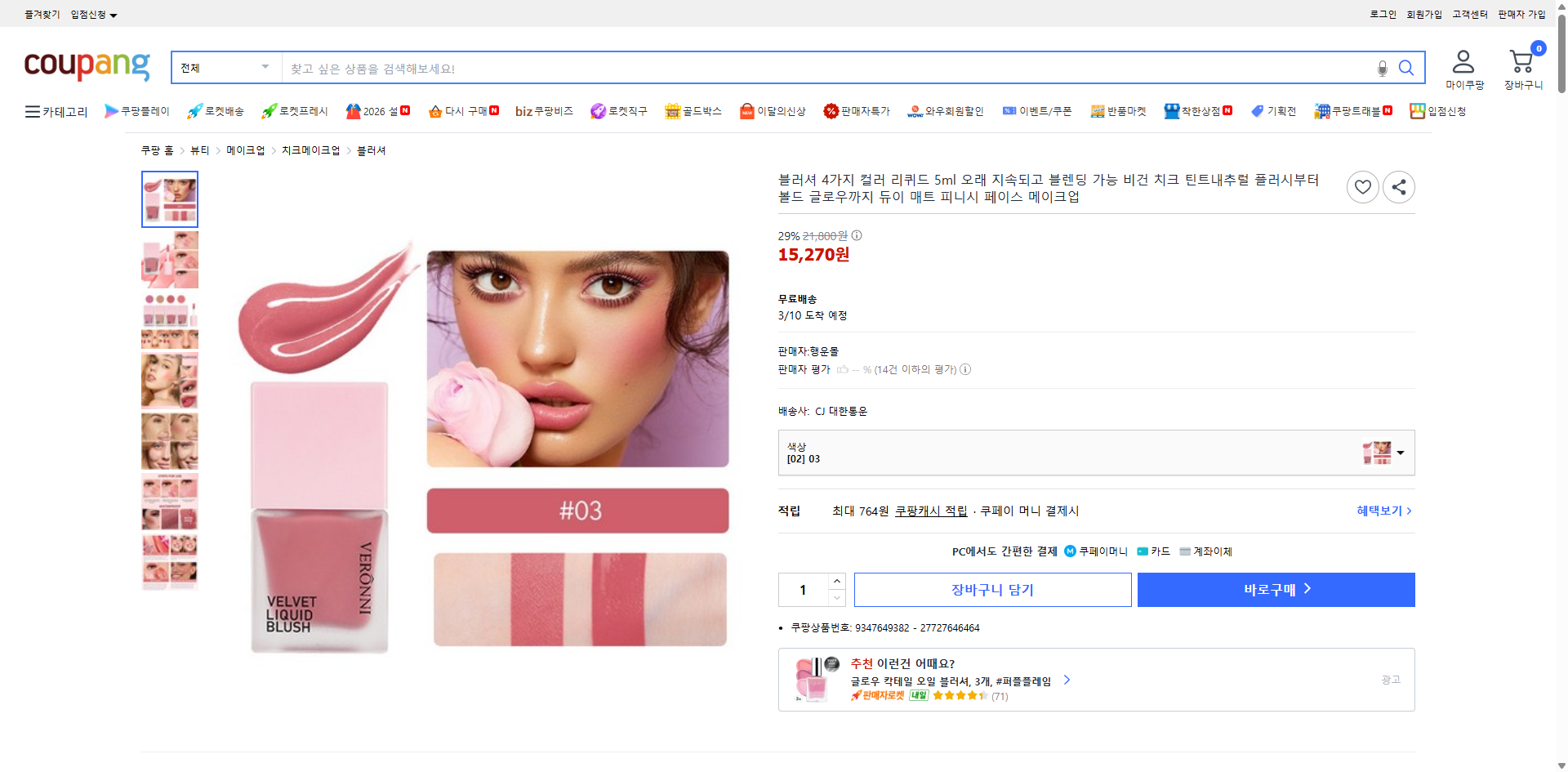This screenshot has height=772, width=1568.
Task: Expand the 입점신청 chevron at top left
Action: [114, 14]
